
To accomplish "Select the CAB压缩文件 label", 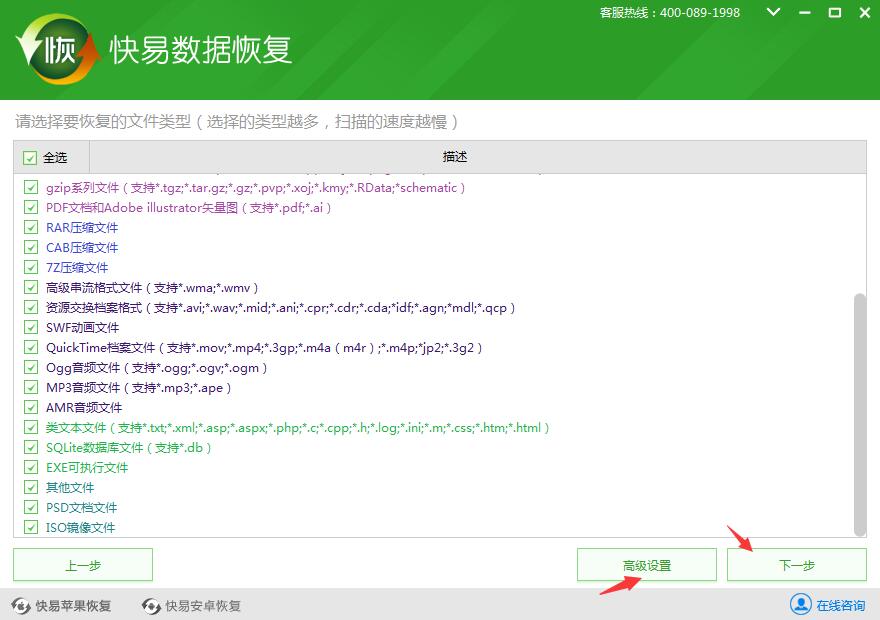I will (x=82, y=247).
